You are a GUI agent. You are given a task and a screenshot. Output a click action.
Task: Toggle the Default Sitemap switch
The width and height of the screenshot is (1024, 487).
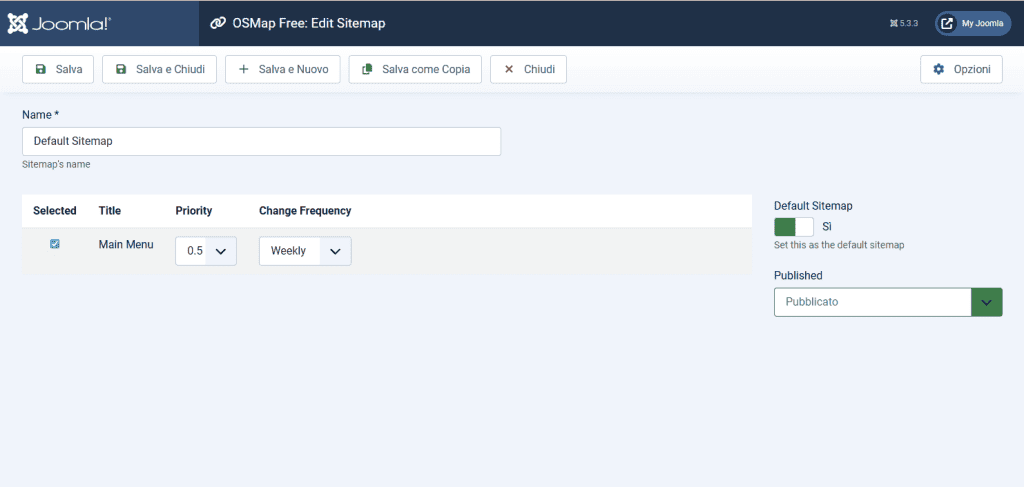pyautogui.click(x=793, y=227)
